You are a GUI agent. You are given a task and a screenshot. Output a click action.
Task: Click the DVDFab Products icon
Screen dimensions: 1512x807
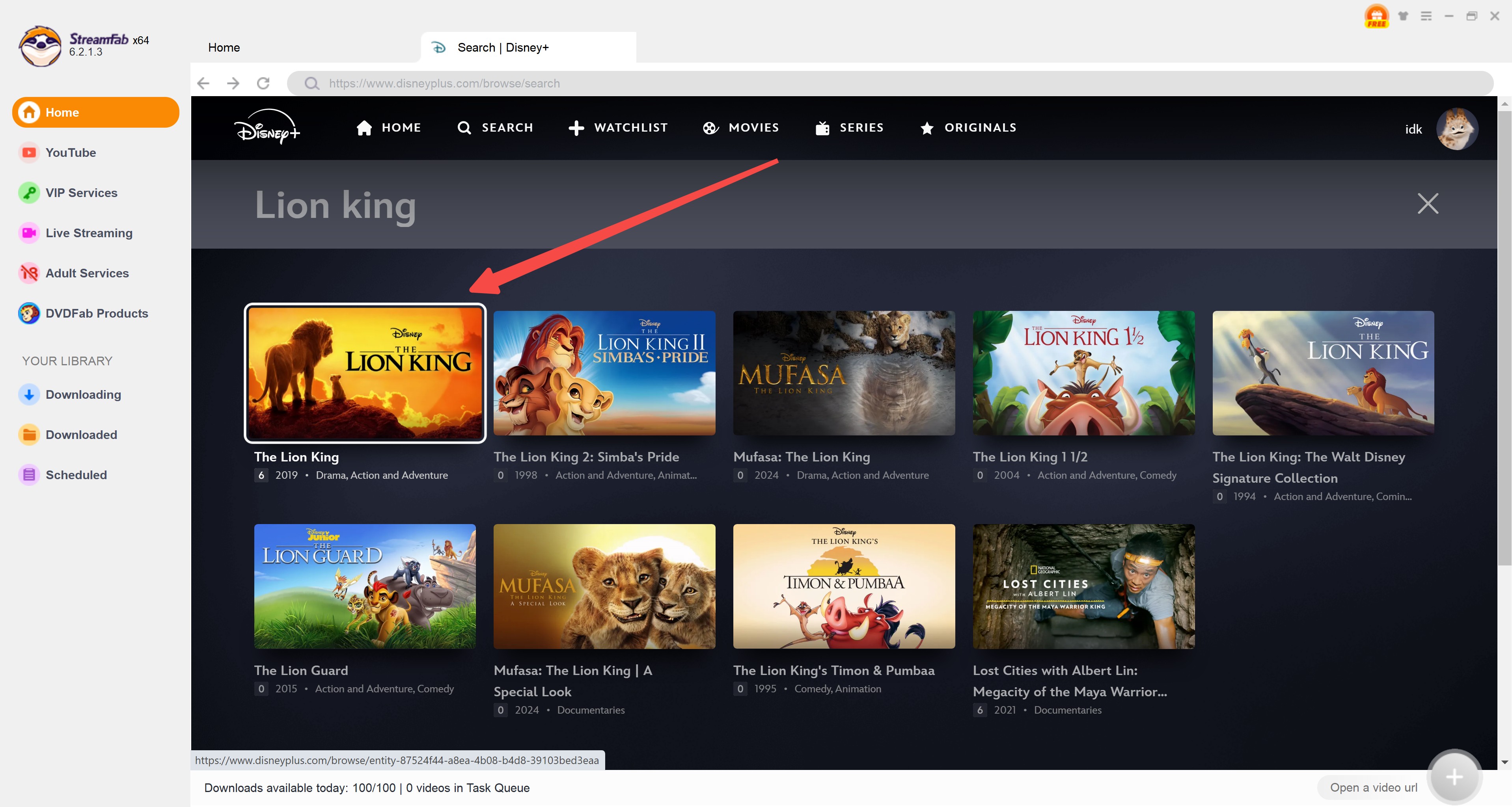coord(29,313)
